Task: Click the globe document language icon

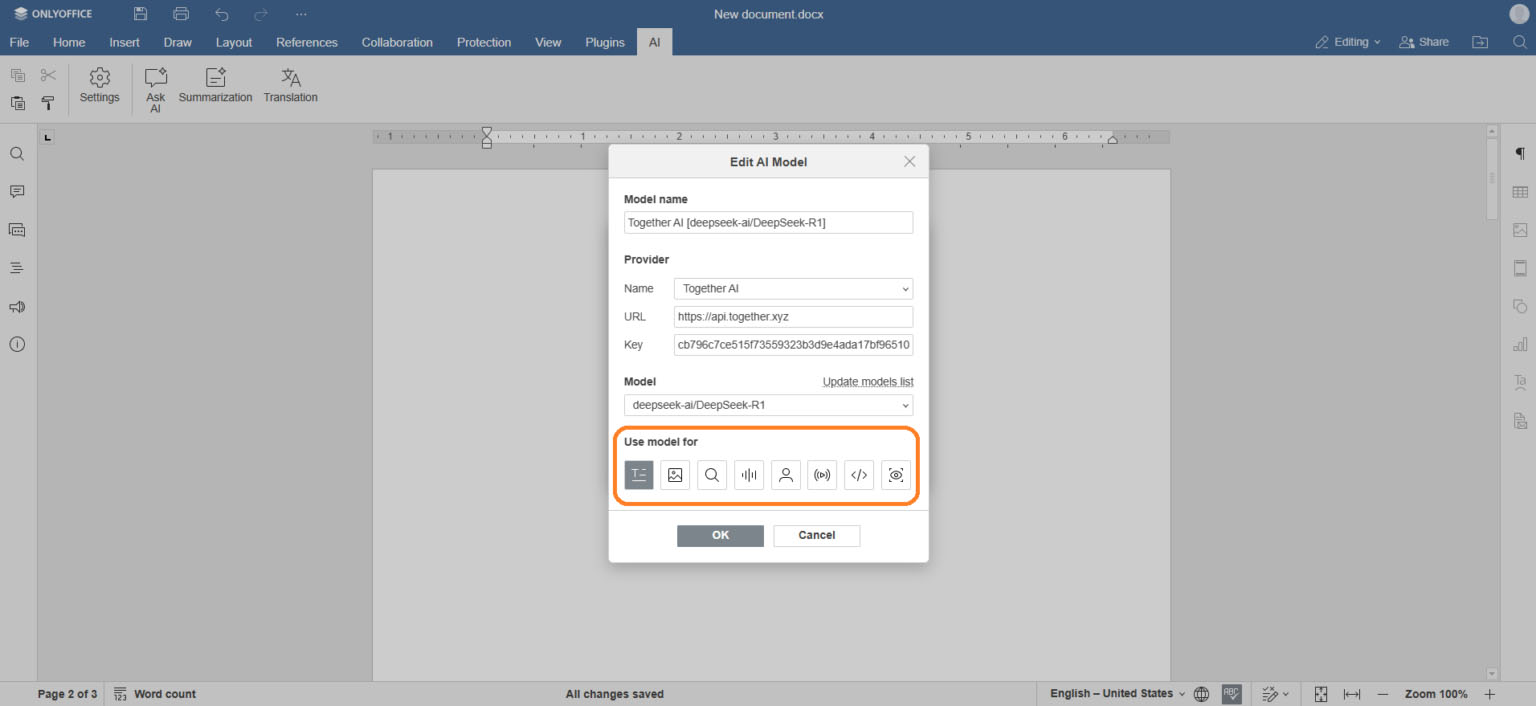Action: 1202,694
